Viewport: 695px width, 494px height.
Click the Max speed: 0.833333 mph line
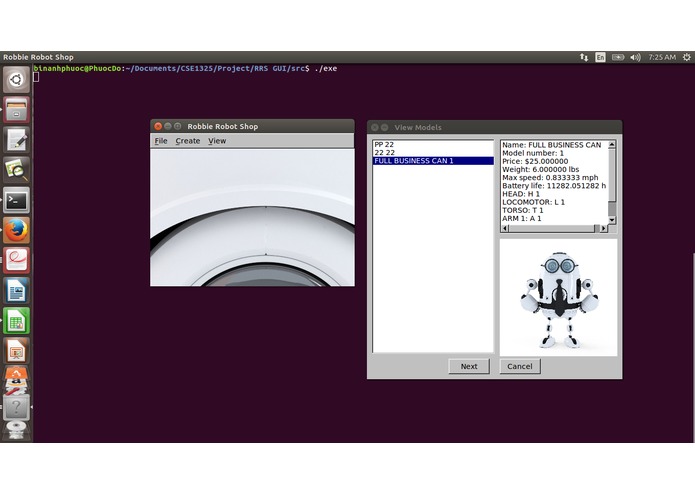tap(550, 178)
